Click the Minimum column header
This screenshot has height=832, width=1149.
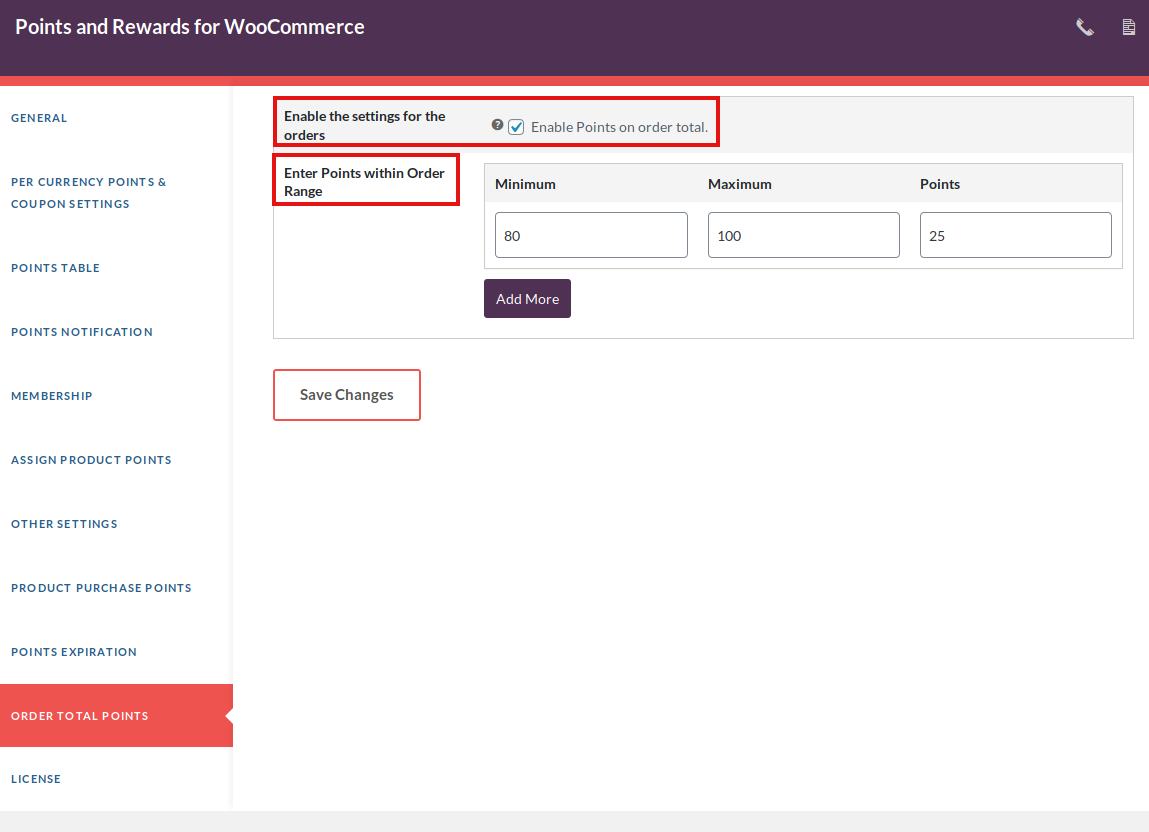525,184
